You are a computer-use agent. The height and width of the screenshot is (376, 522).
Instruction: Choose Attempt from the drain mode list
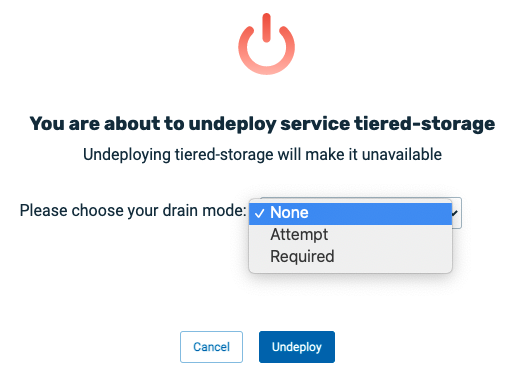pyautogui.click(x=350, y=234)
